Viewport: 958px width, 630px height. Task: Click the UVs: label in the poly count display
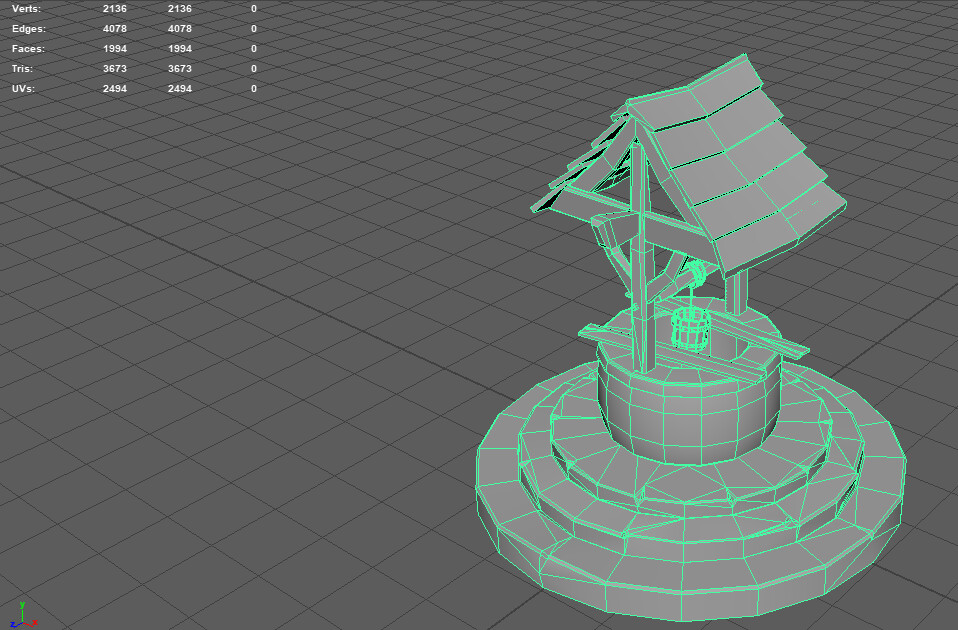(23, 89)
